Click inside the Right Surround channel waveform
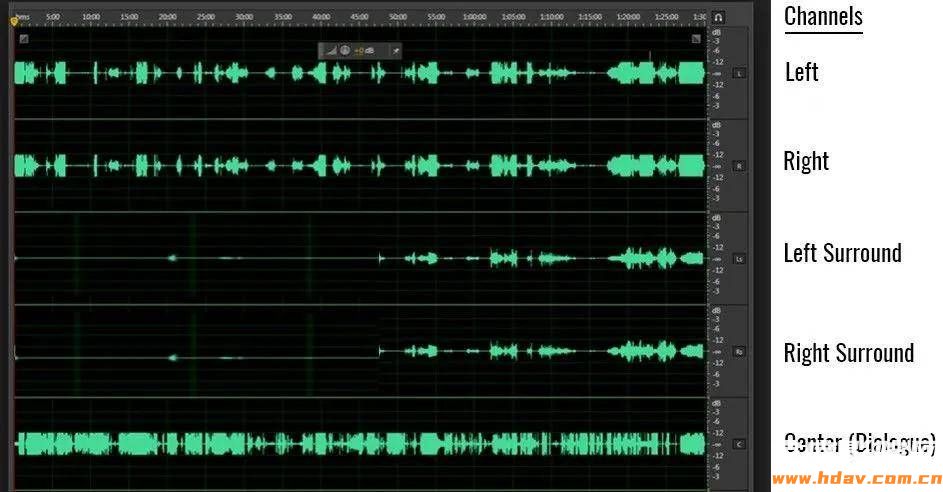 tap(360, 352)
